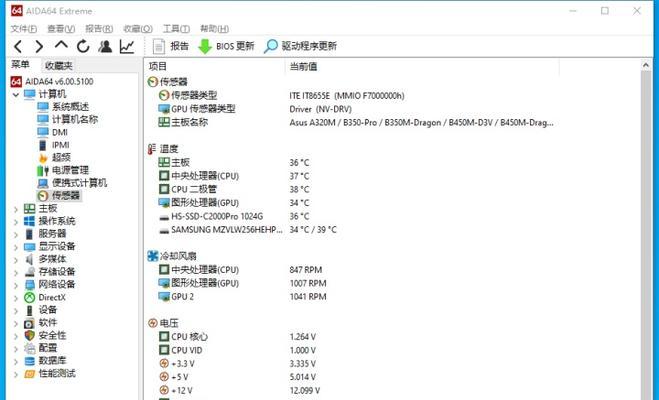Click the +12 V row icon
This screenshot has width=659, height=400.
(164, 390)
